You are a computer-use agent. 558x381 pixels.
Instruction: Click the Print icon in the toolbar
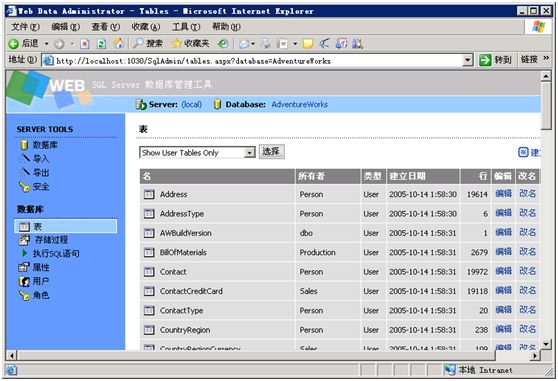point(265,43)
